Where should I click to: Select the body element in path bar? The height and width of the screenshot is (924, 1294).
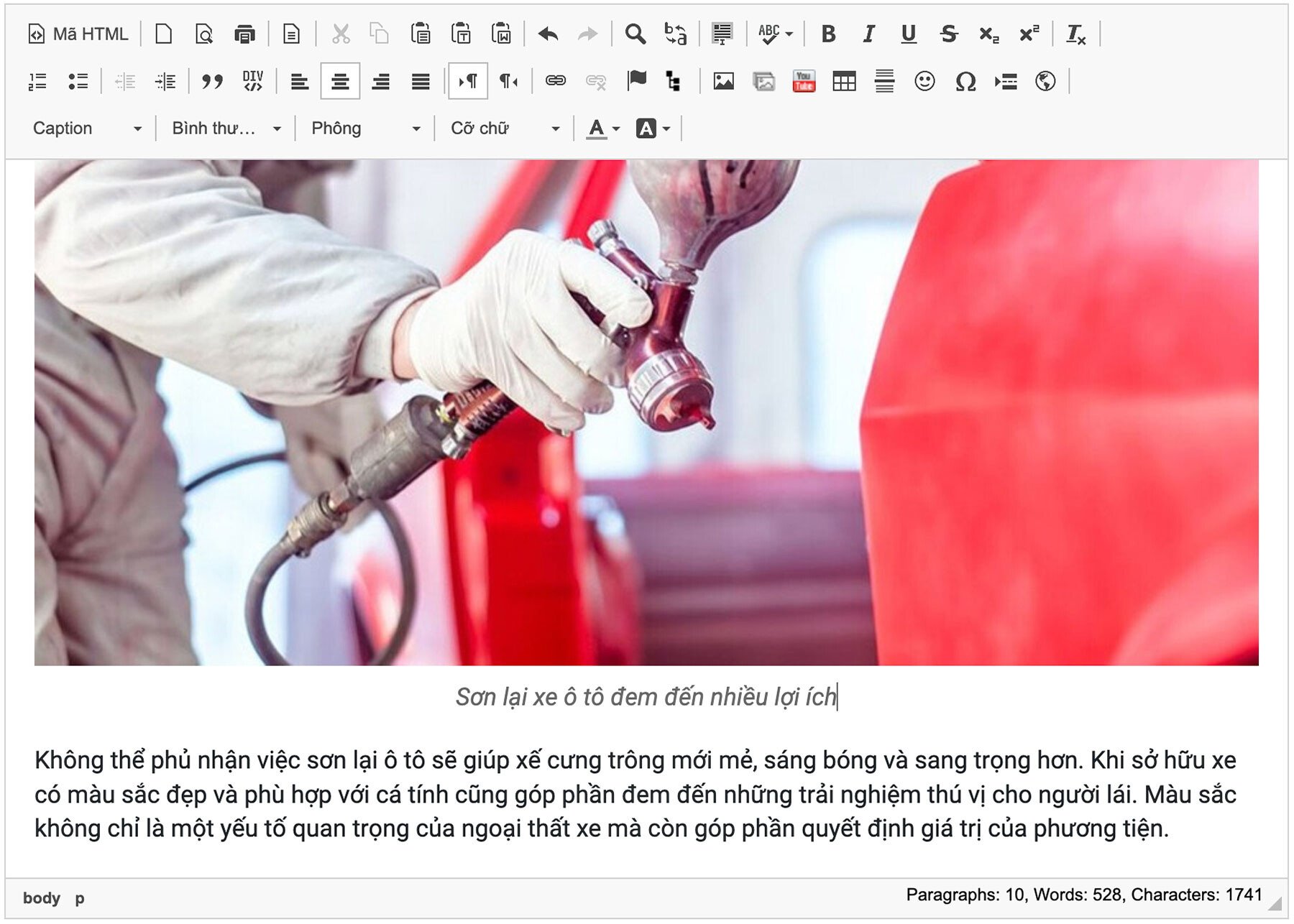coord(41,898)
